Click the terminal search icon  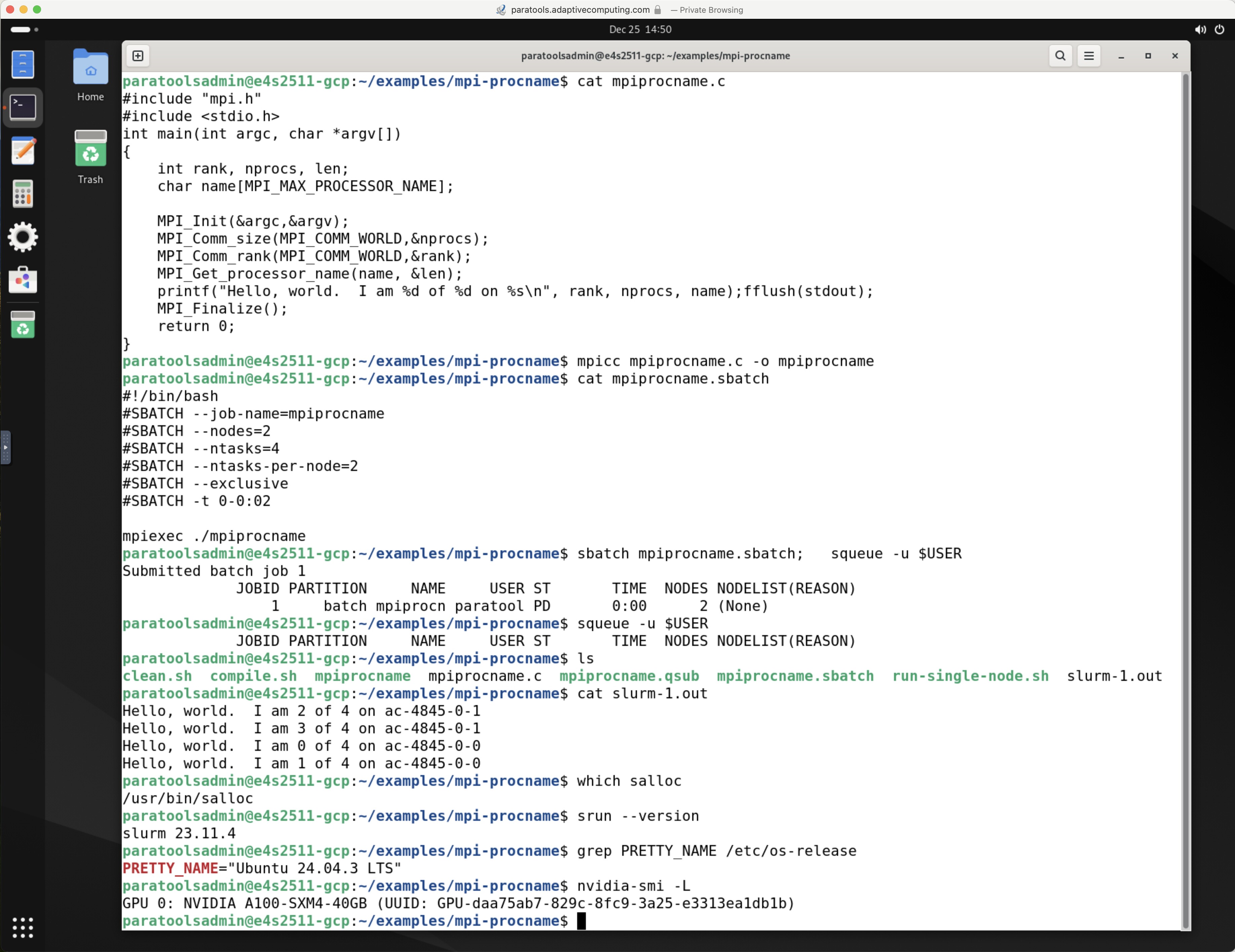pyautogui.click(x=1060, y=56)
